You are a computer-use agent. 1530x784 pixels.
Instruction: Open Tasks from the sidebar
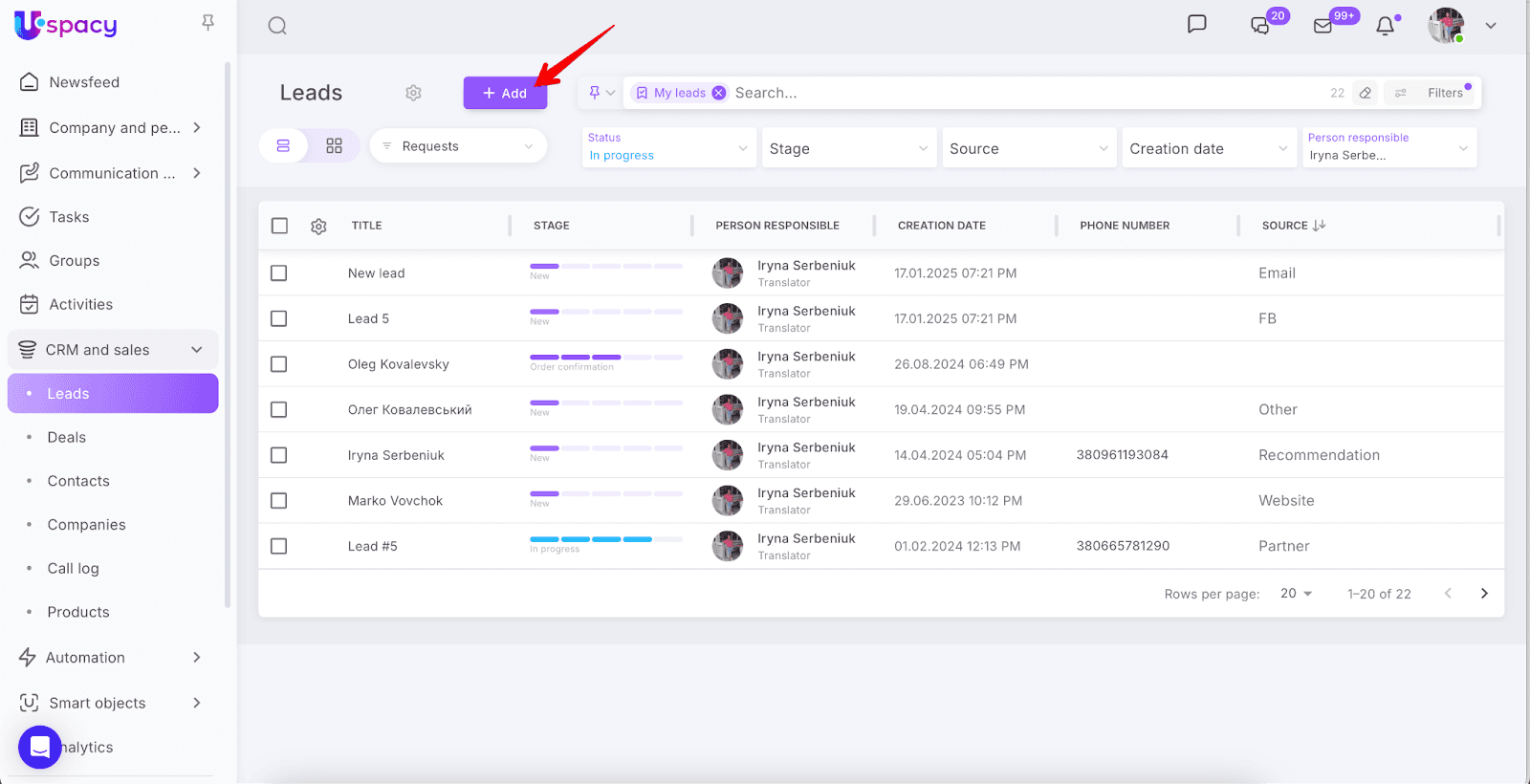pyautogui.click(x=69, y=217)
